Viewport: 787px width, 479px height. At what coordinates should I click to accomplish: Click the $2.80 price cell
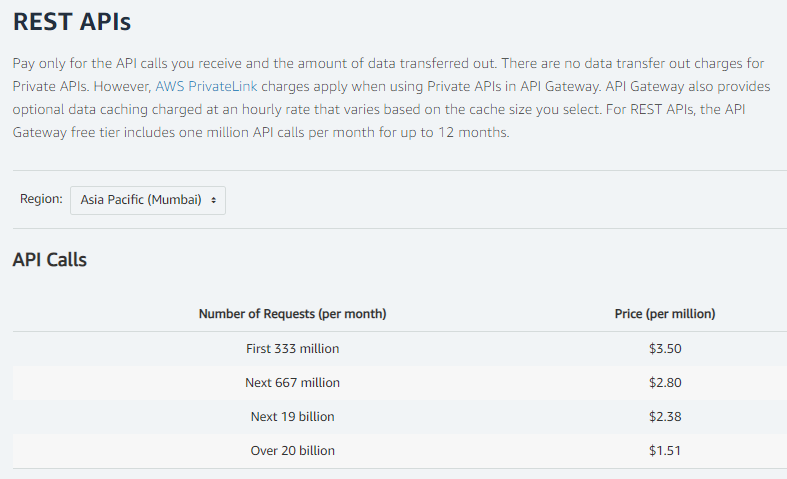click(x=664, y=383)
